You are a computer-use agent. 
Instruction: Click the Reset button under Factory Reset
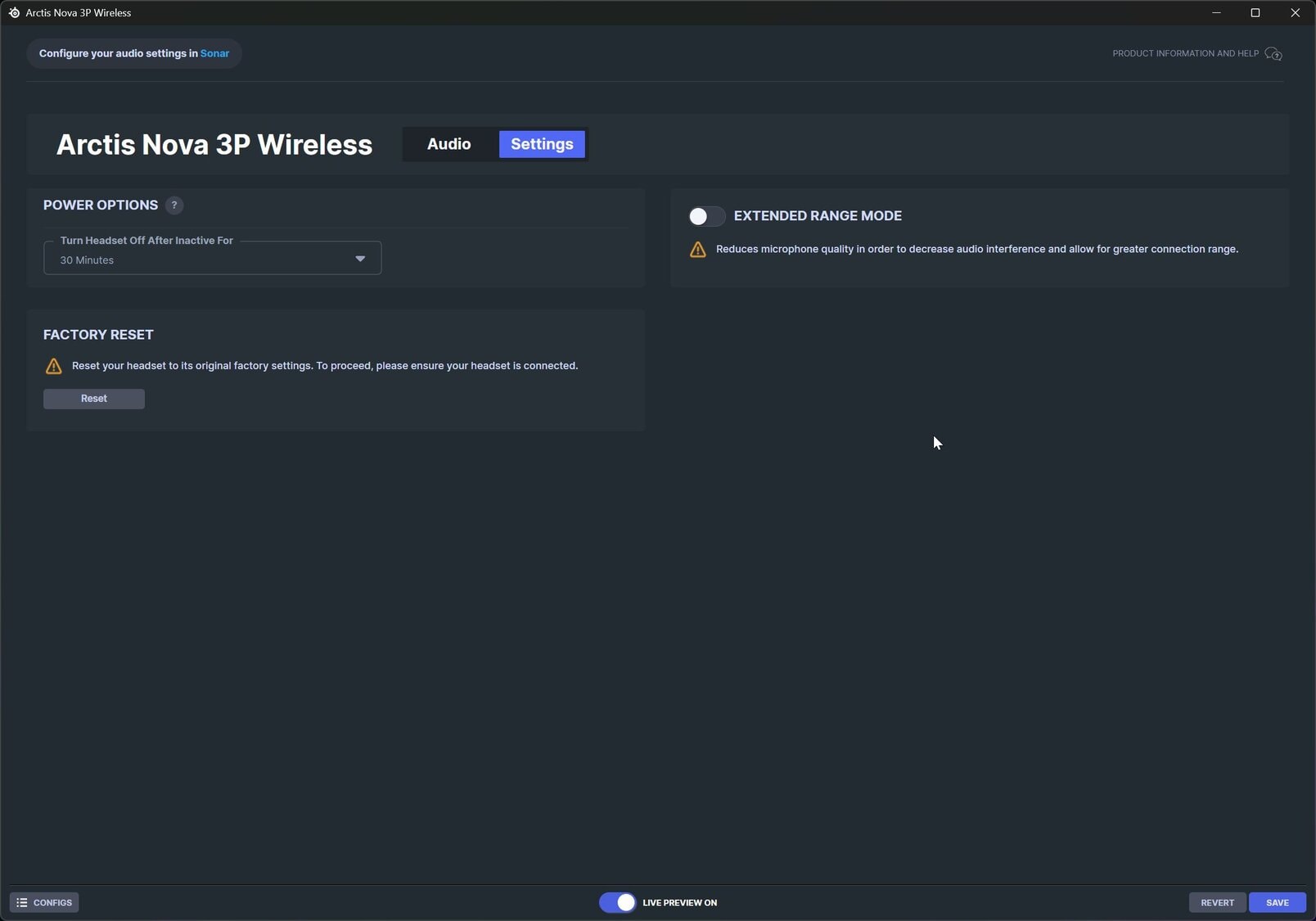tap(94, 399)
